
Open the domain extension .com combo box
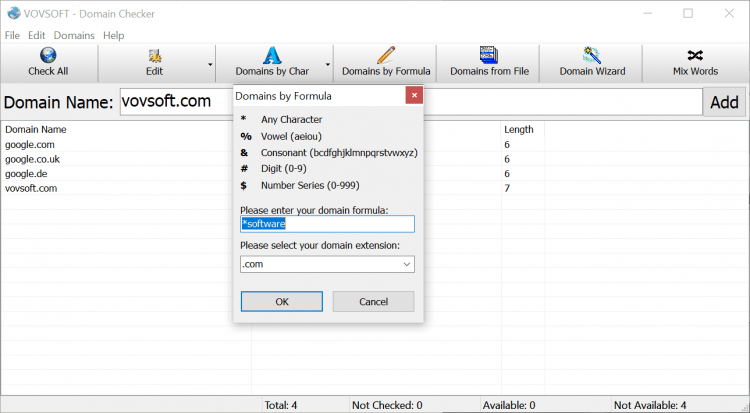327,264
